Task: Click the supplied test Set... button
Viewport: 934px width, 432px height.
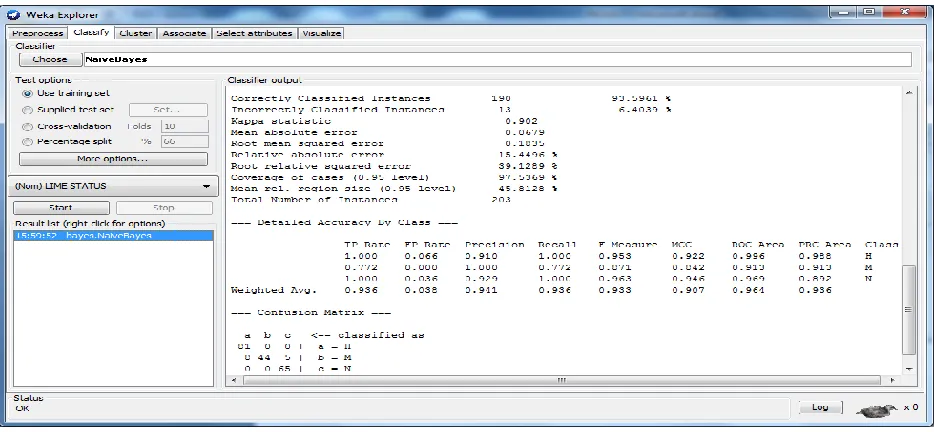Action: [x=169, y=110]
